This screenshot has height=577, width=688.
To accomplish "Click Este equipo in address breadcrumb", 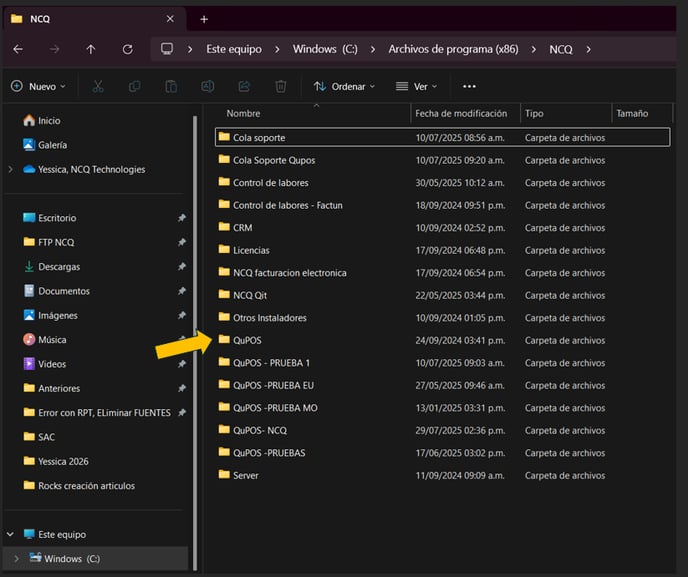I will [x=234, y=49].
